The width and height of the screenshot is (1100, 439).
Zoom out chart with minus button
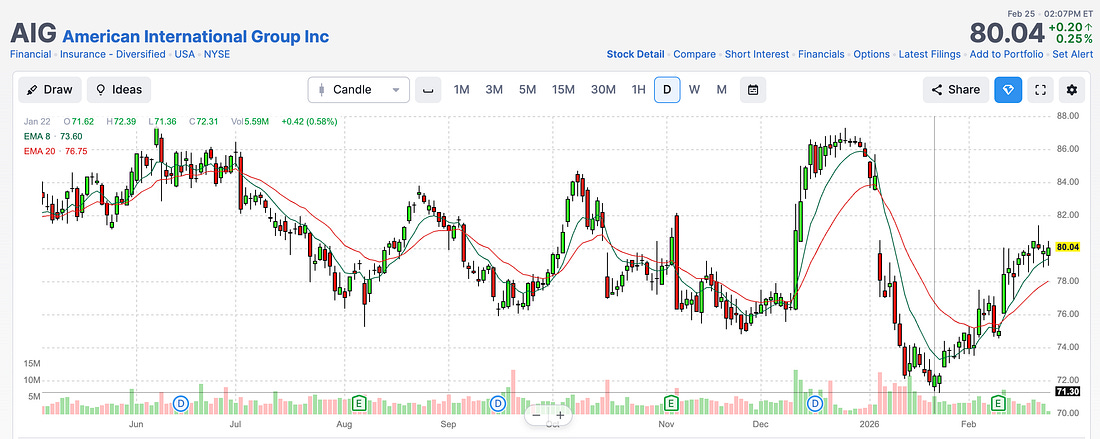pyautogui.click(x=537, y=415)
